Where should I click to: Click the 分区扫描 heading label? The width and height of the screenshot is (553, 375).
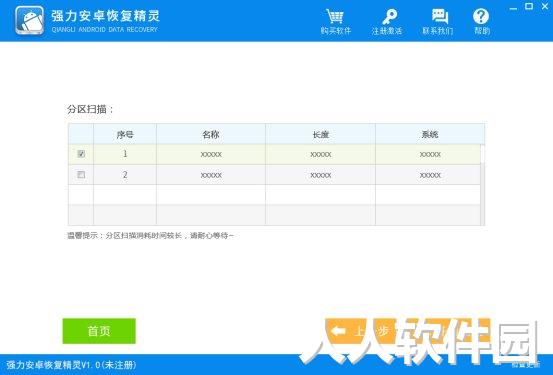point(90,109)
